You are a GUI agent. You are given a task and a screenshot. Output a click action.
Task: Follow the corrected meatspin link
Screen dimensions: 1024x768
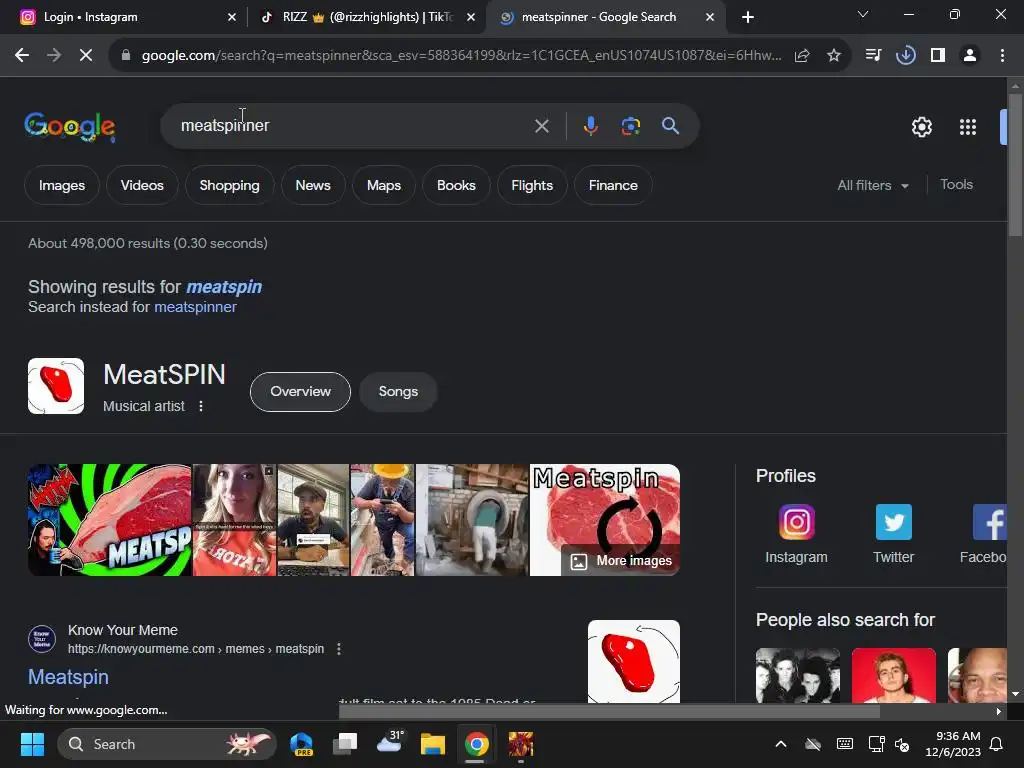[x=224, y=287]
